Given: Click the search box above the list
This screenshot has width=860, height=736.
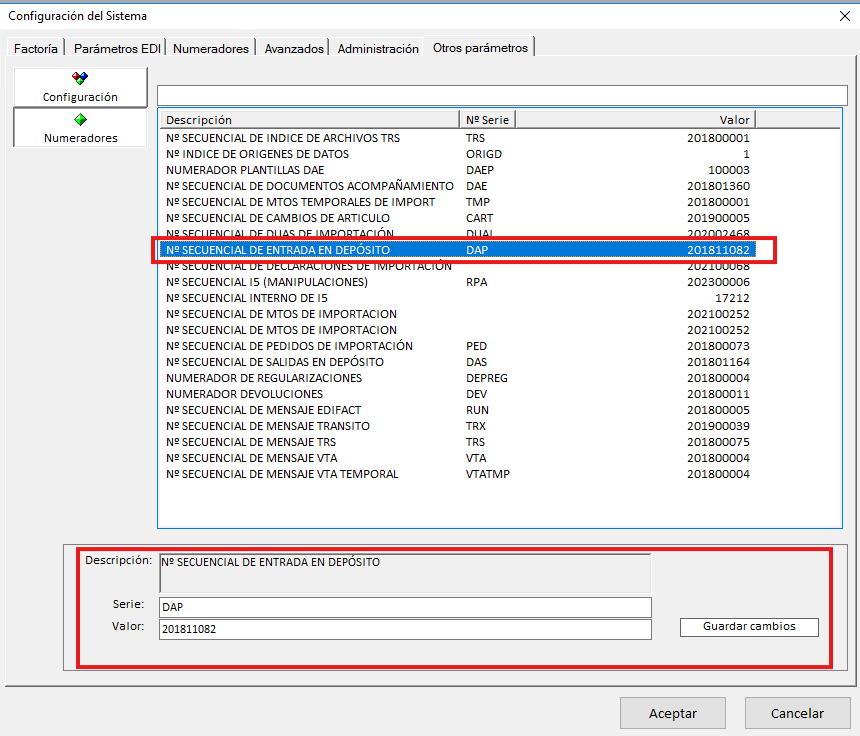Looking at the screenshot, I should 500,95.
